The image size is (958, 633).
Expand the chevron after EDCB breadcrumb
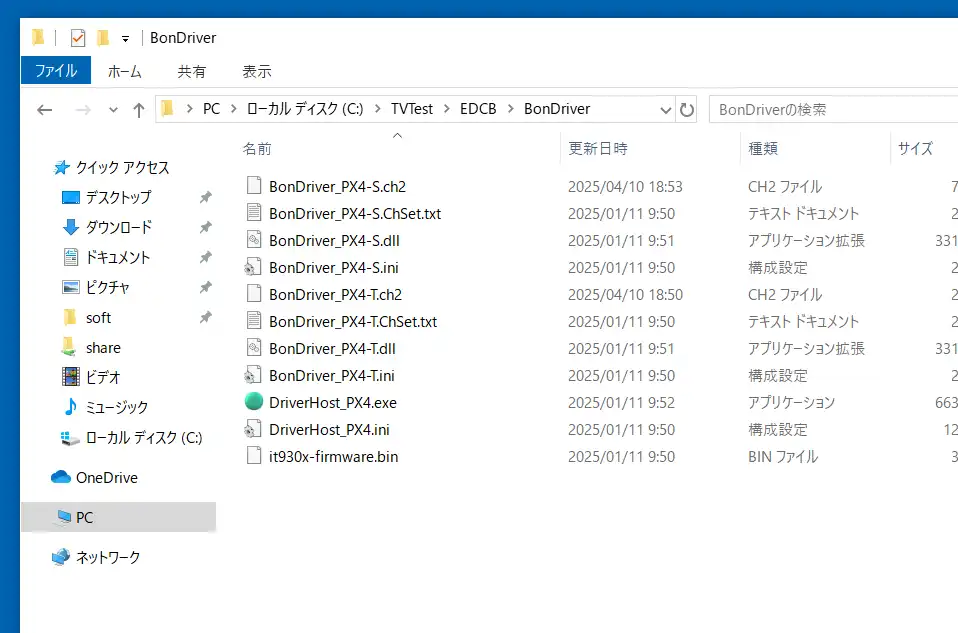click(x=510, y=109)
